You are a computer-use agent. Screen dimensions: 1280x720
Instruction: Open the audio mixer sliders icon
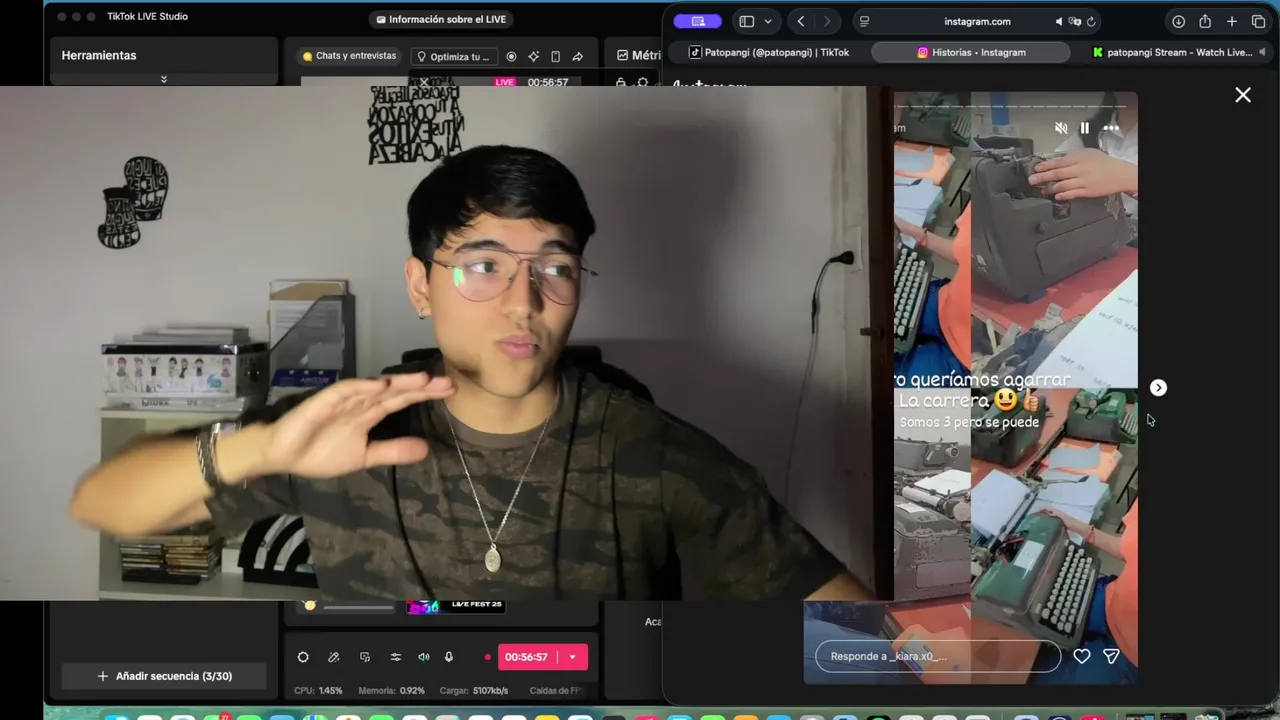click(x=396, y=657)
